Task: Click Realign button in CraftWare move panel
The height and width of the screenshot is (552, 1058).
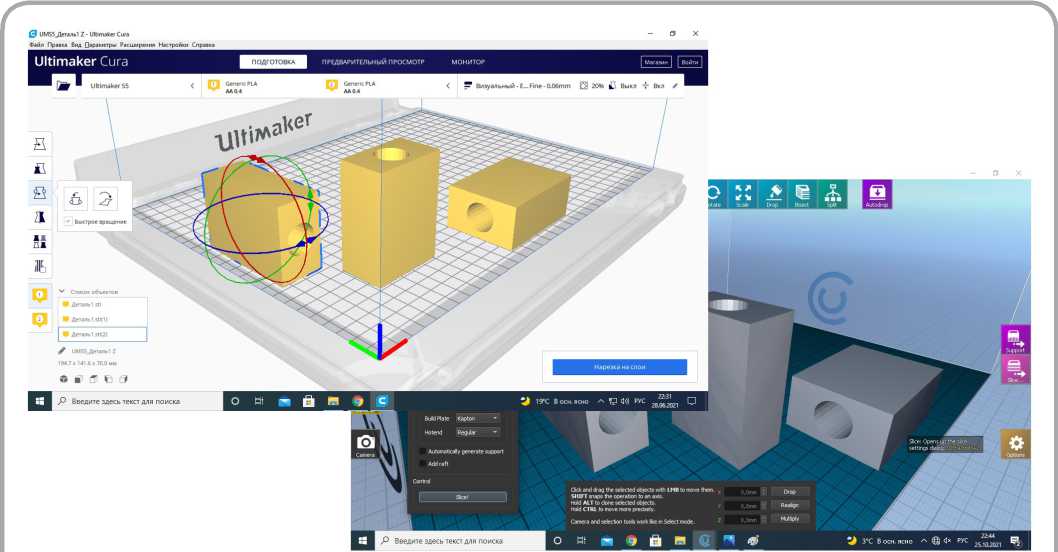Action: click(x=789, y=505)
